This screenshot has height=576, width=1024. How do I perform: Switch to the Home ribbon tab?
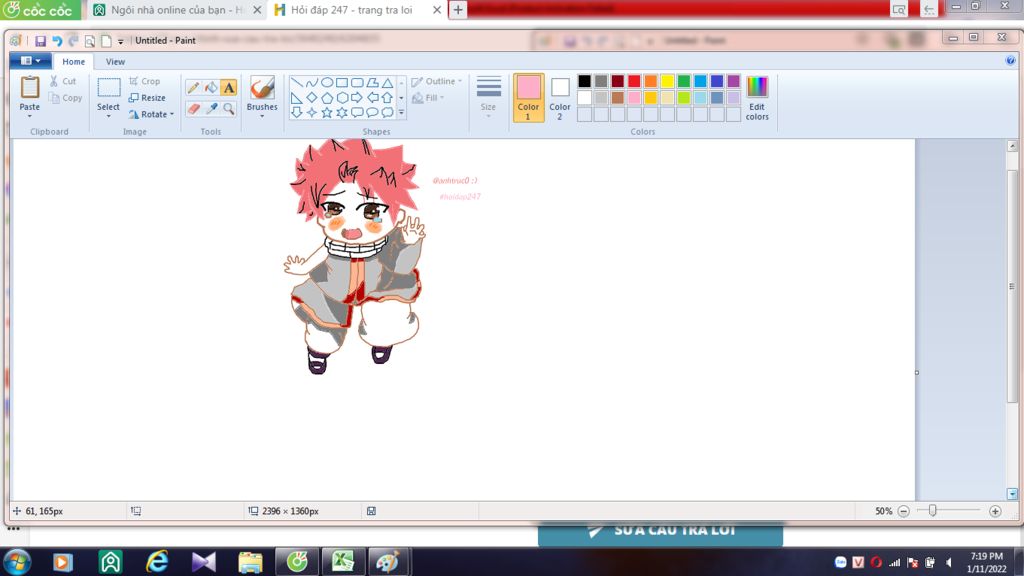point(73,61)
